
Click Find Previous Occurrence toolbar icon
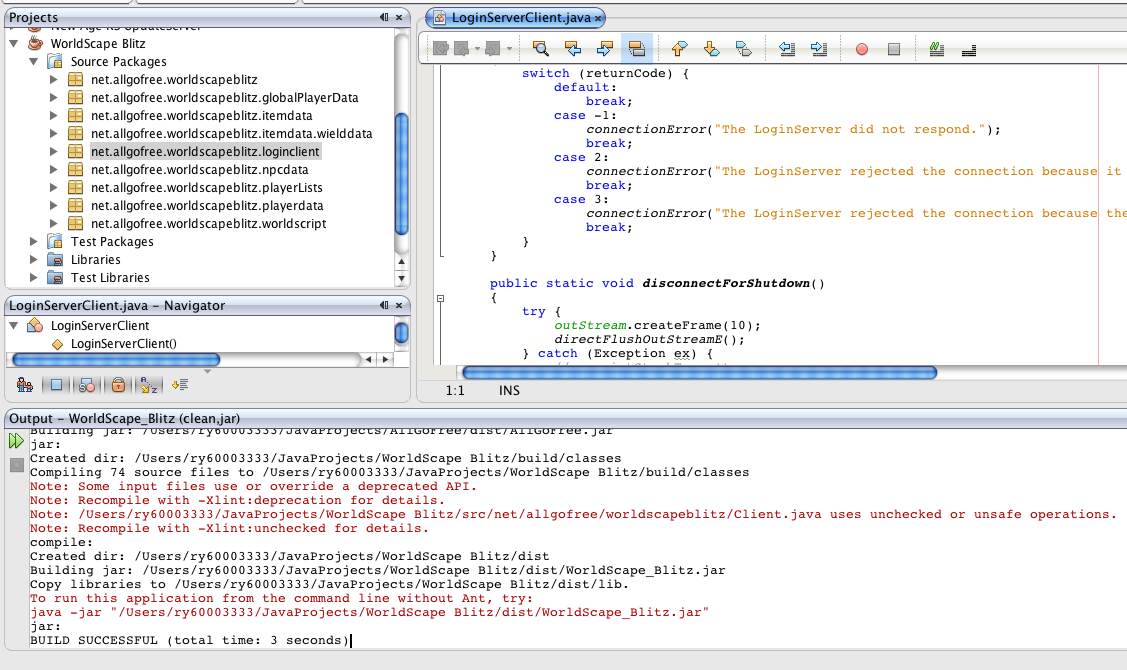[573, 49]
